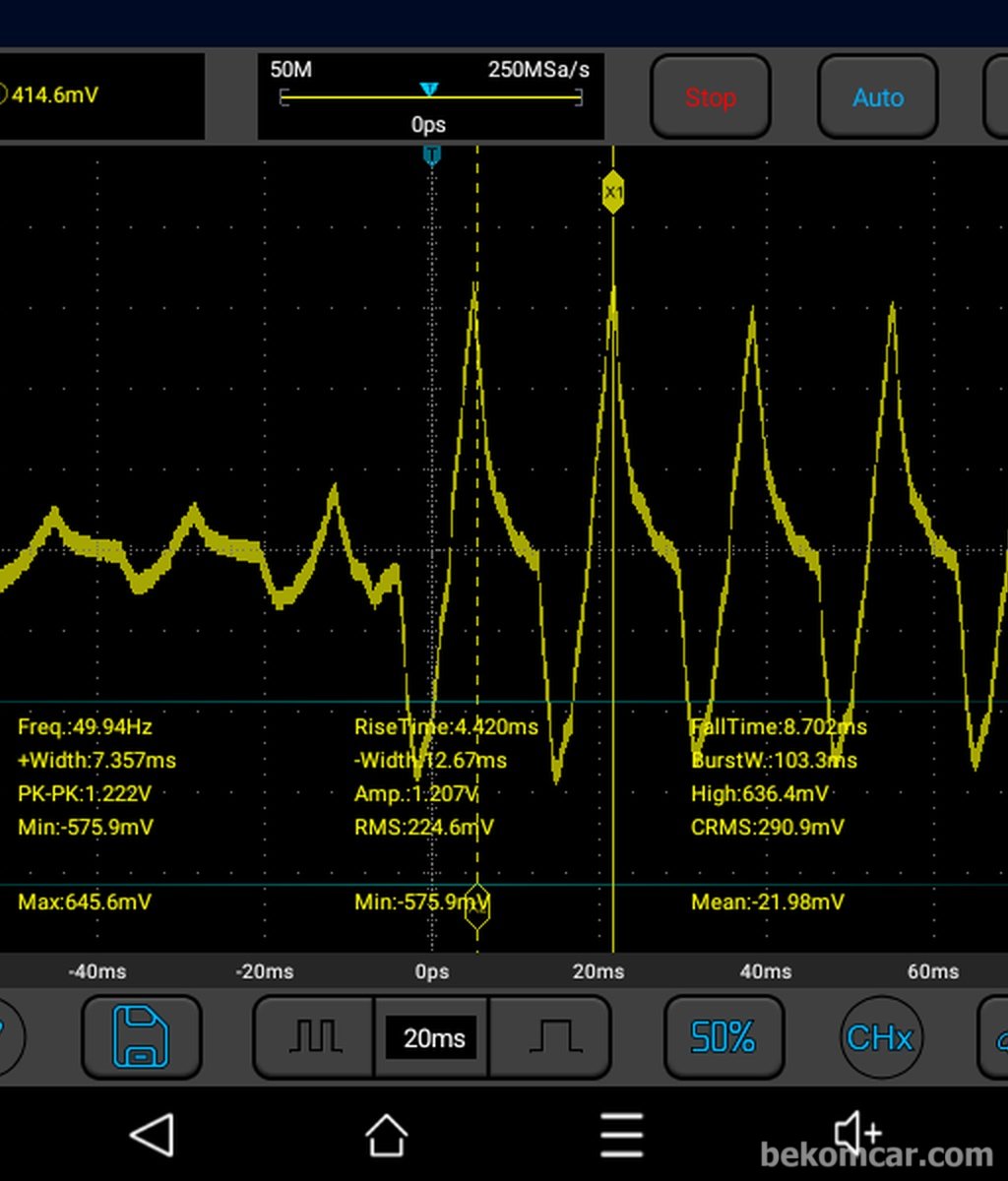1008x1181 pixels.
Task: Select the BurstW.:103.3ms measurement
Action: (x=774, y=760)
